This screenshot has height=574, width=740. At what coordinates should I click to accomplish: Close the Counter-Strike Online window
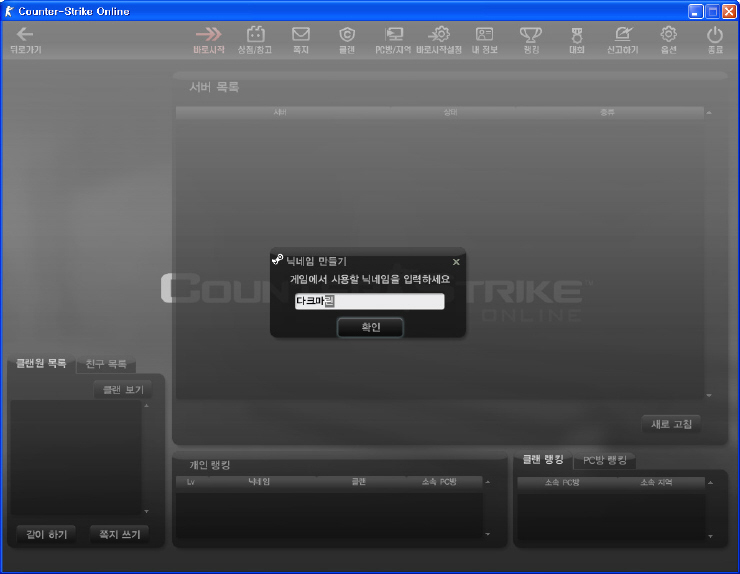click(729, 11)
